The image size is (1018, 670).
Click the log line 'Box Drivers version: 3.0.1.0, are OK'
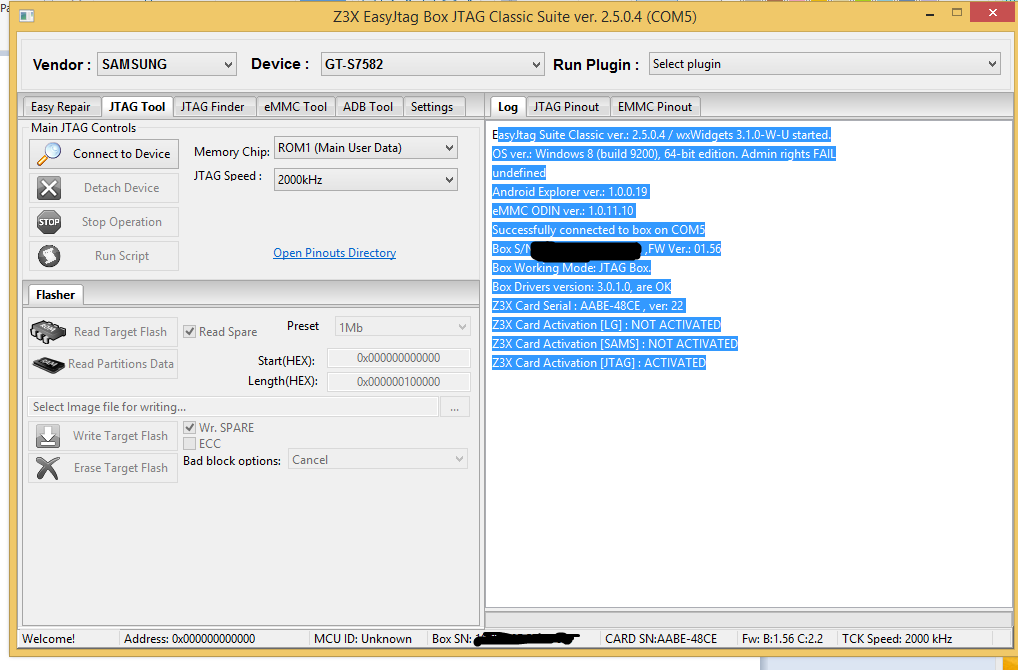(582, 287)
